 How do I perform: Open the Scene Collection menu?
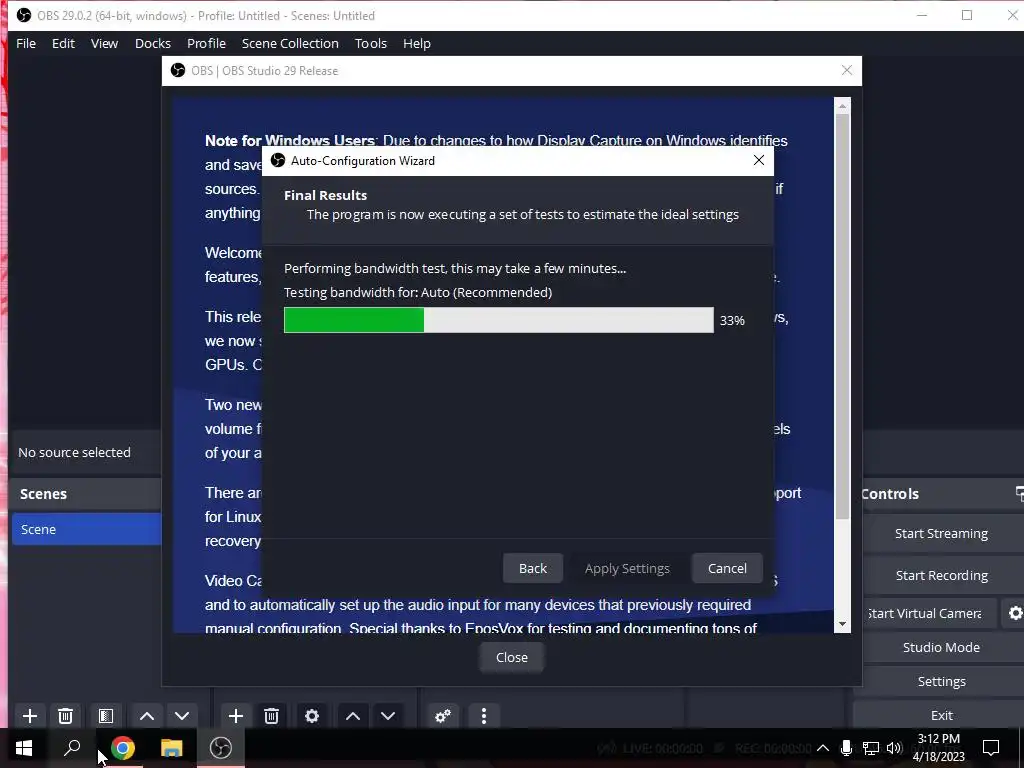tap(290, 43)
